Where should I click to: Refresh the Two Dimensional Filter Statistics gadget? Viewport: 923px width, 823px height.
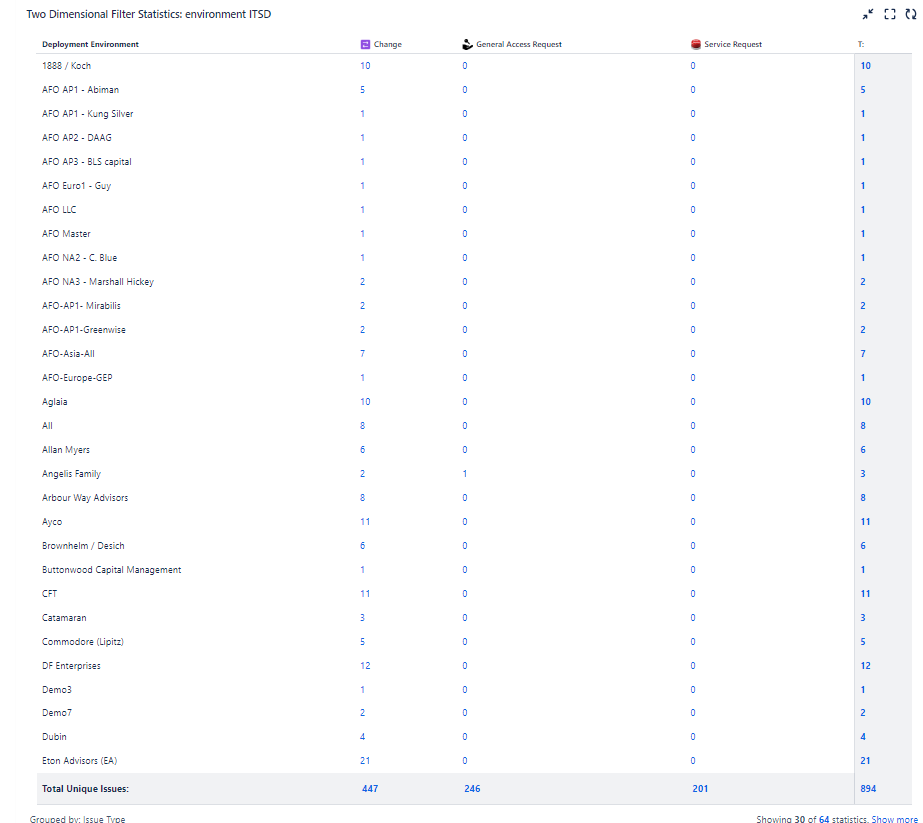(909, 14)
